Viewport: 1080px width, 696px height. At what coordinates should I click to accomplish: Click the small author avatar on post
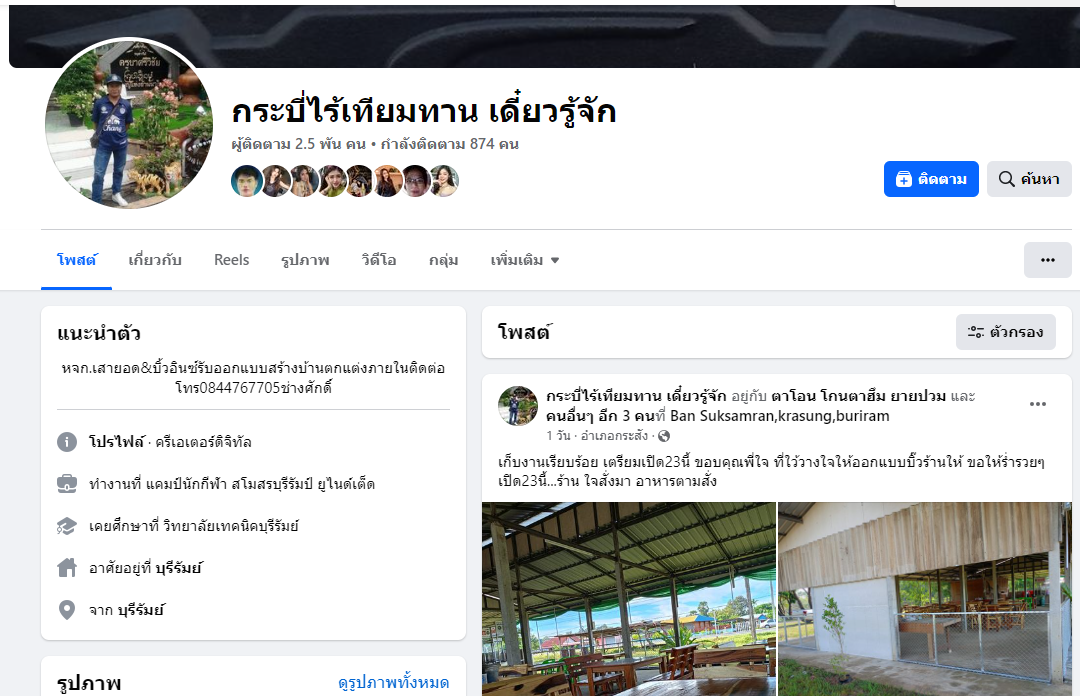[x=518, y=406]
